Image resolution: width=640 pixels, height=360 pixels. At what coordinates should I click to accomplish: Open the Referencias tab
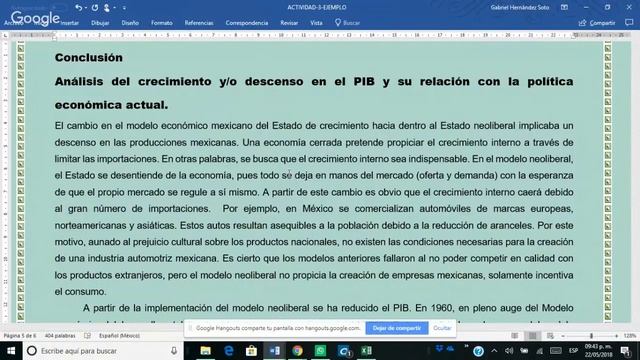pos(199,23)
